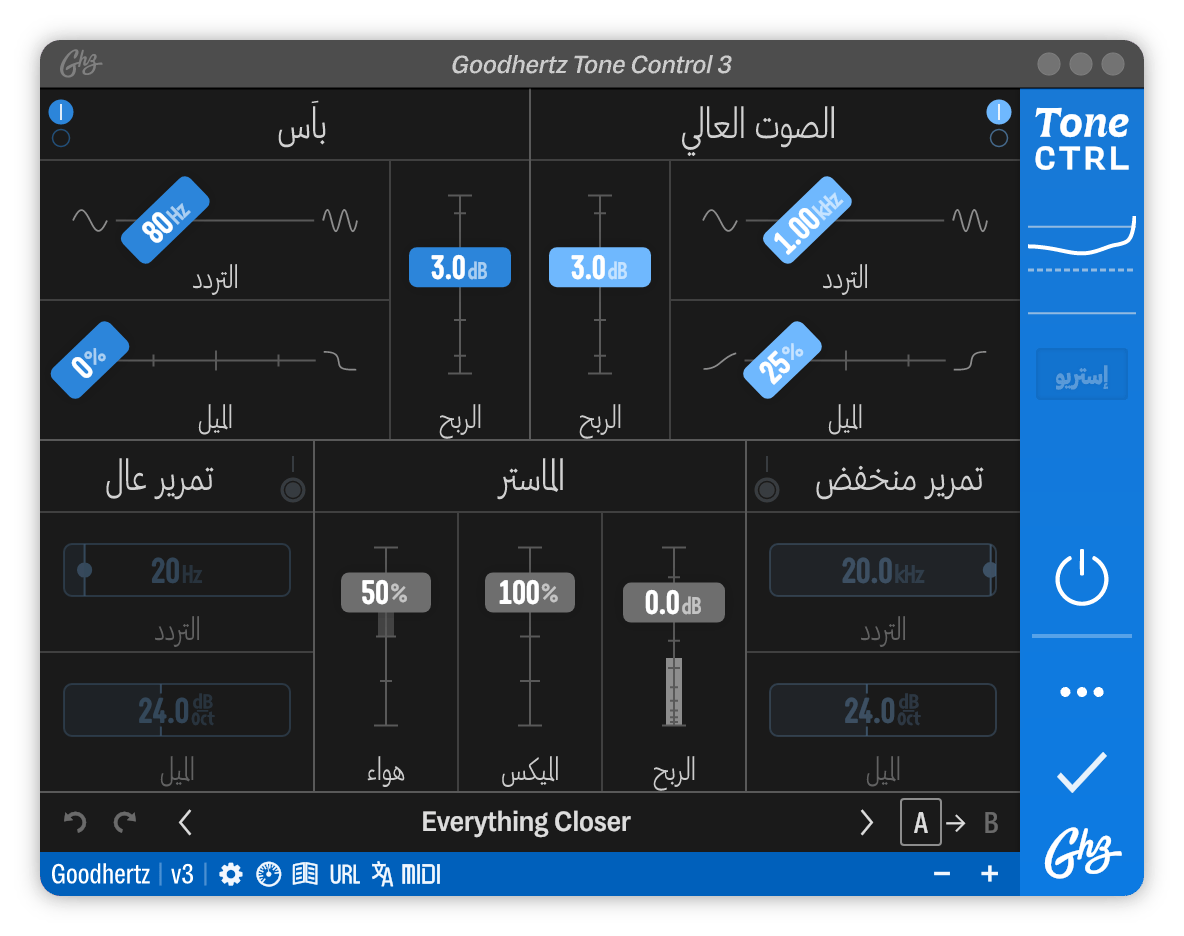This screenshot has width=1184, height=936.
Task: Switch to preset slot B
Action: (x=991, y=821)
